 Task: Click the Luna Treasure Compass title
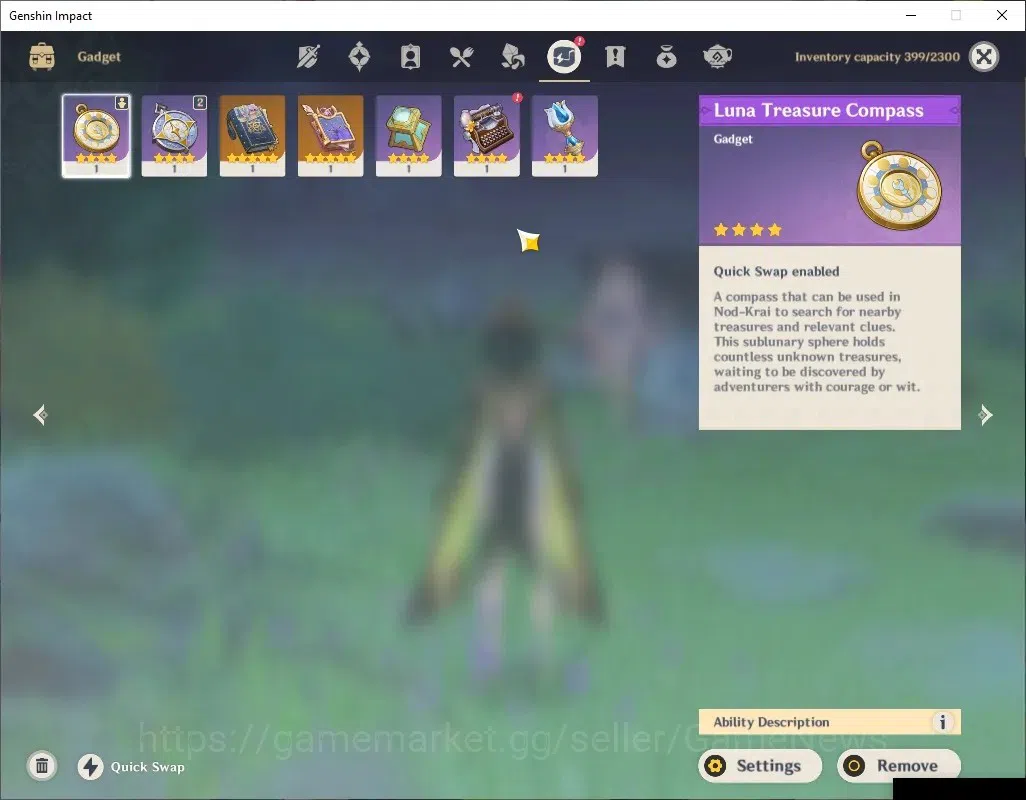pyautogui.click(x=818, y=111)
